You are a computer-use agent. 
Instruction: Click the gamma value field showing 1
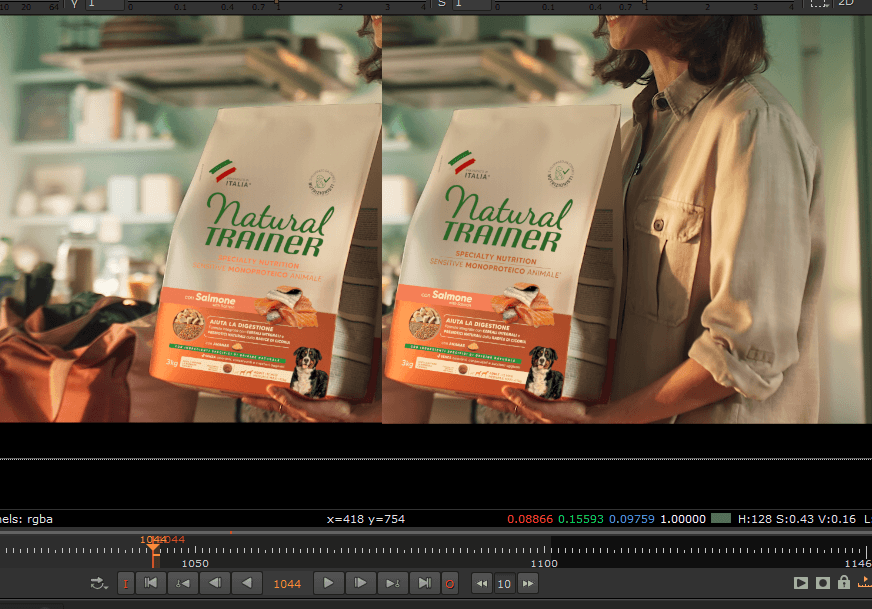click(103, 4)
